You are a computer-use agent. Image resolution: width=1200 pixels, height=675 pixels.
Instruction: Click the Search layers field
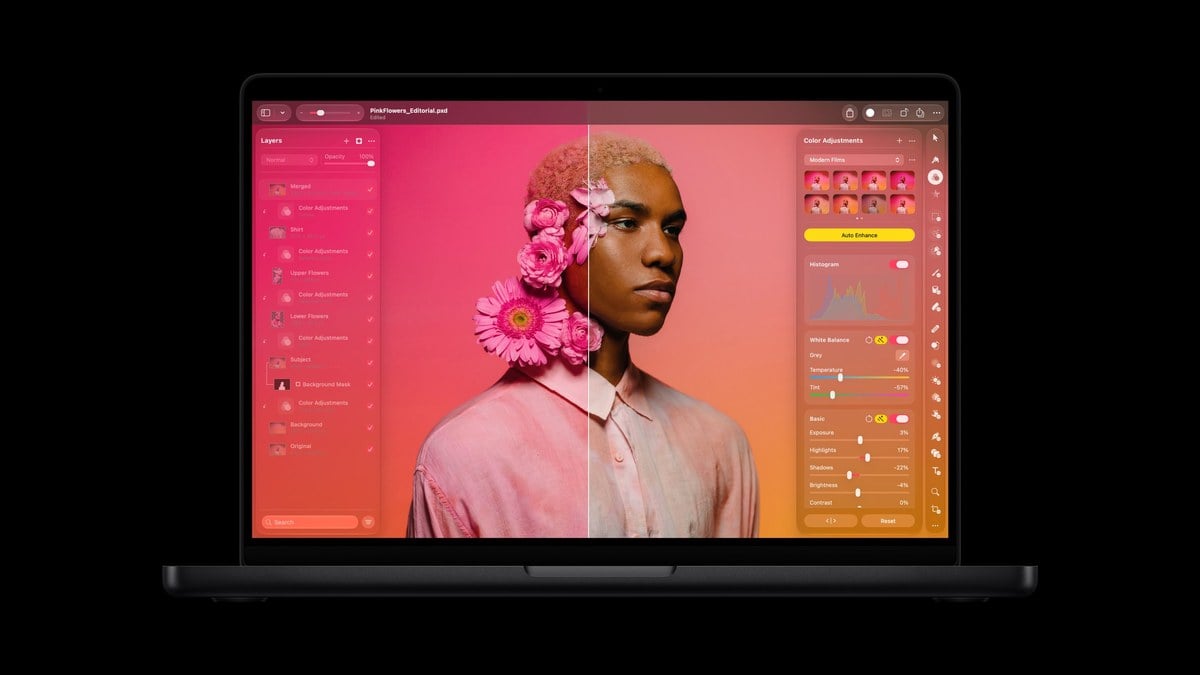[309, 522]
